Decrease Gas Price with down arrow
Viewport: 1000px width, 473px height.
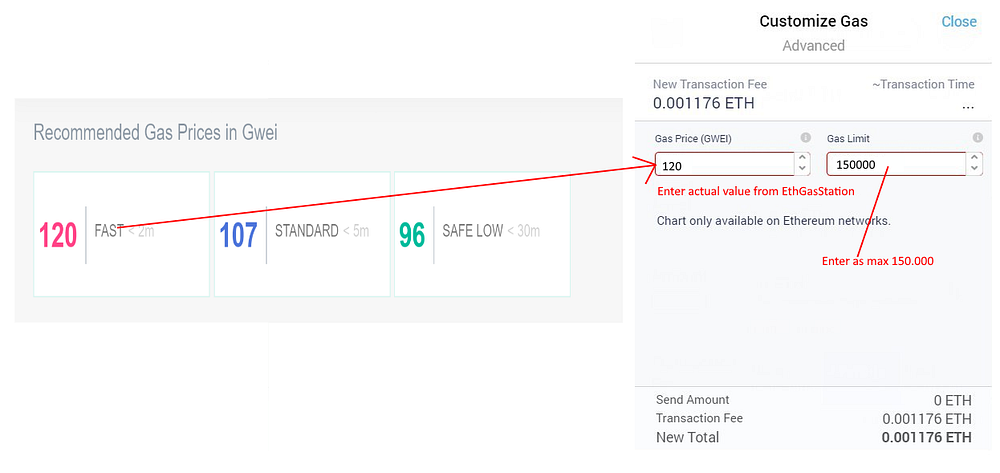point(803,169)
